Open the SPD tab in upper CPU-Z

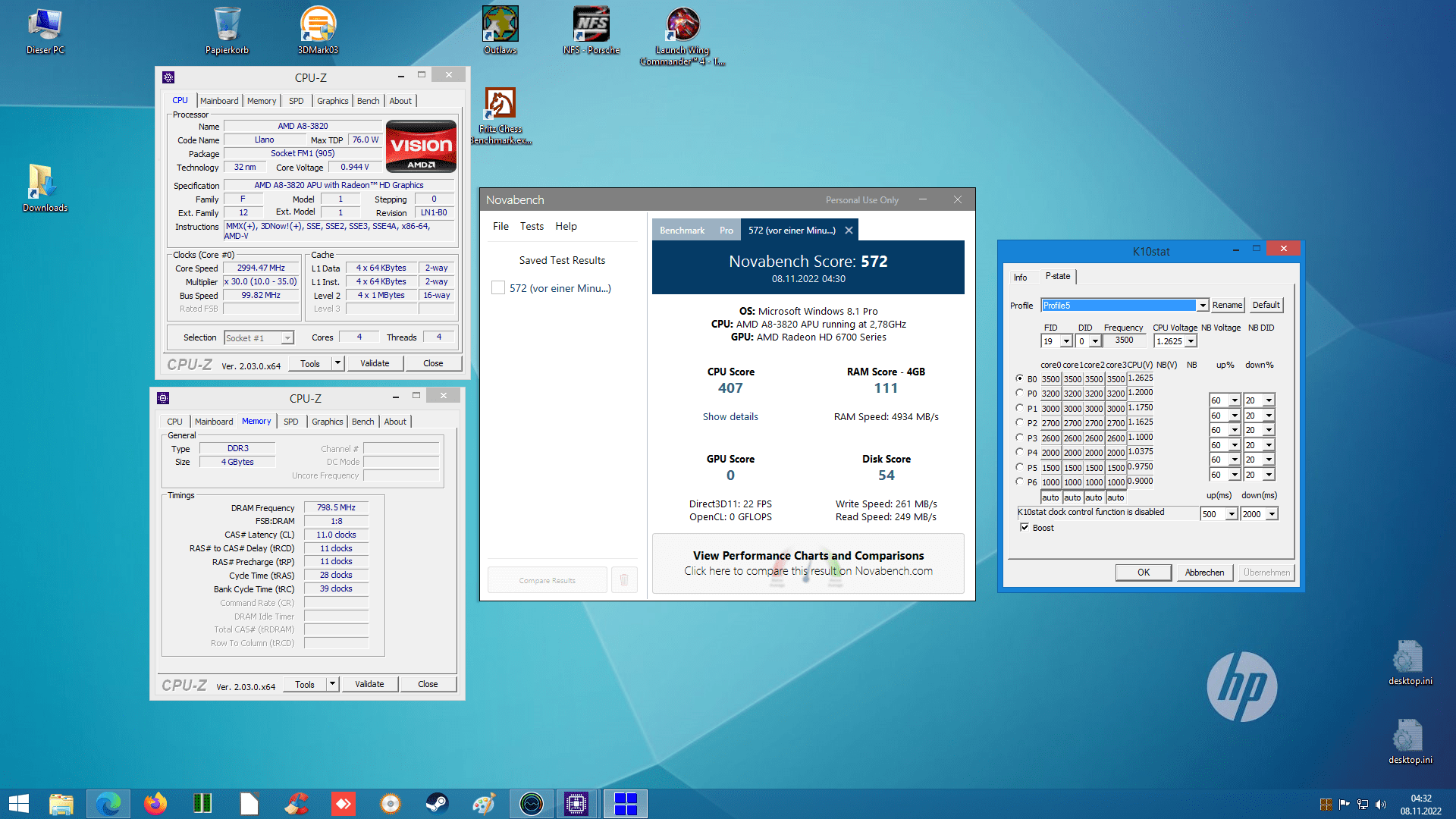tap(296, 101)
